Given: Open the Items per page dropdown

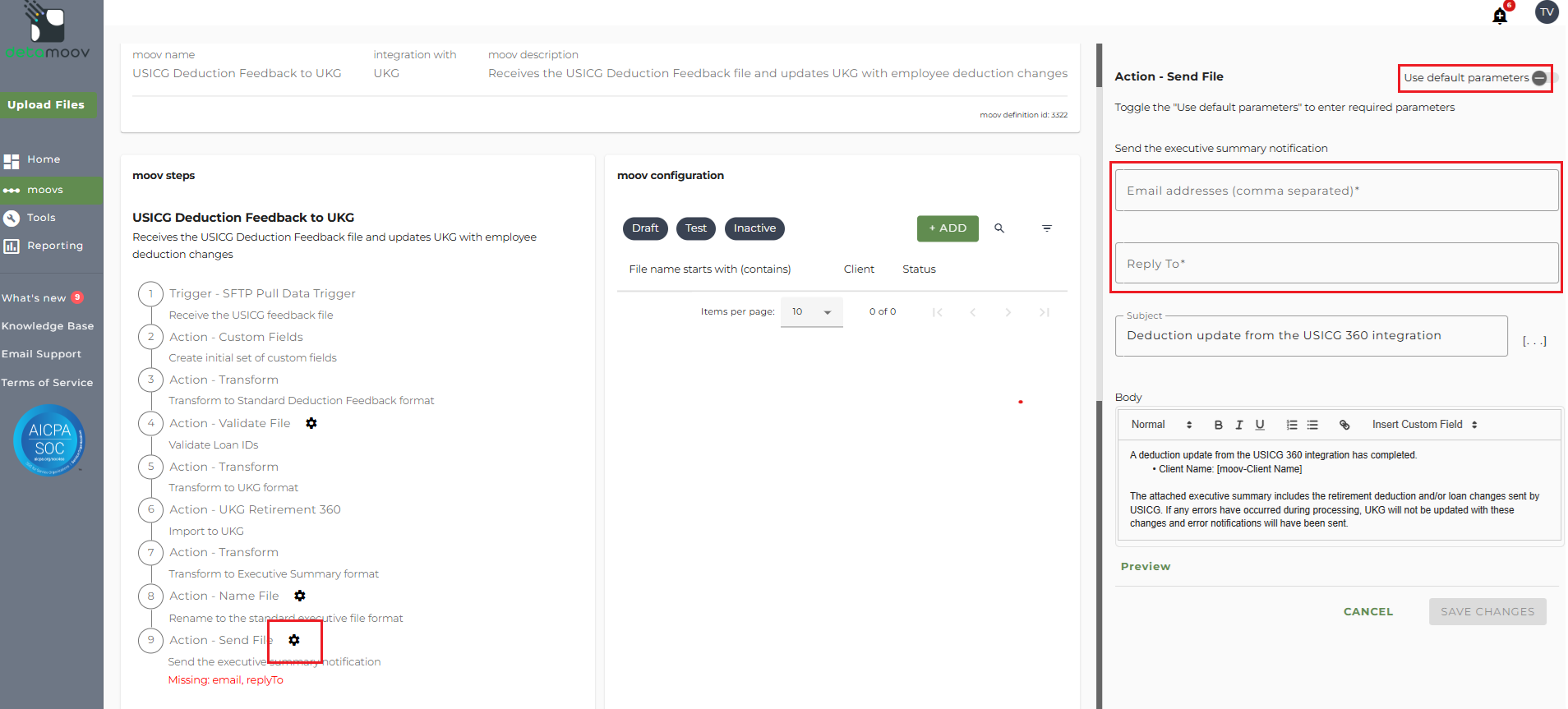Looking at the screenshot, I should click(x=812, y=312).
